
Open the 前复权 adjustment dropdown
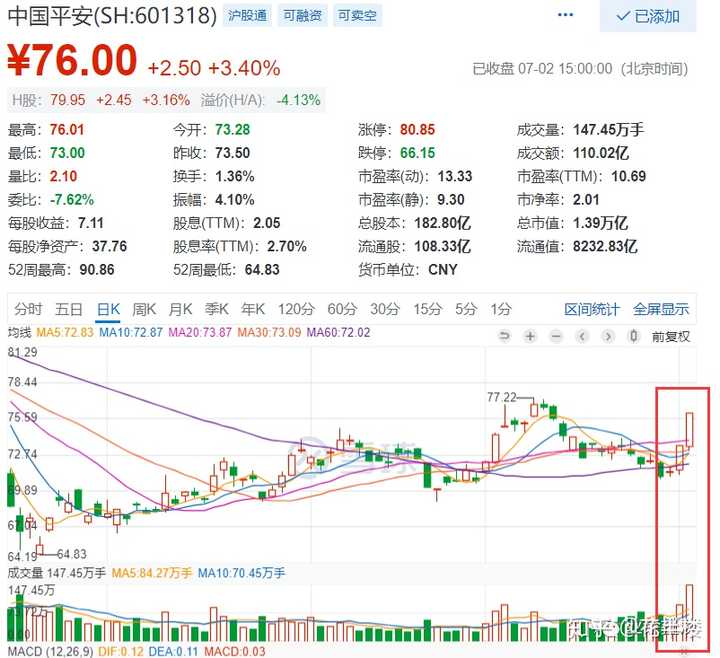click(671, 337)
